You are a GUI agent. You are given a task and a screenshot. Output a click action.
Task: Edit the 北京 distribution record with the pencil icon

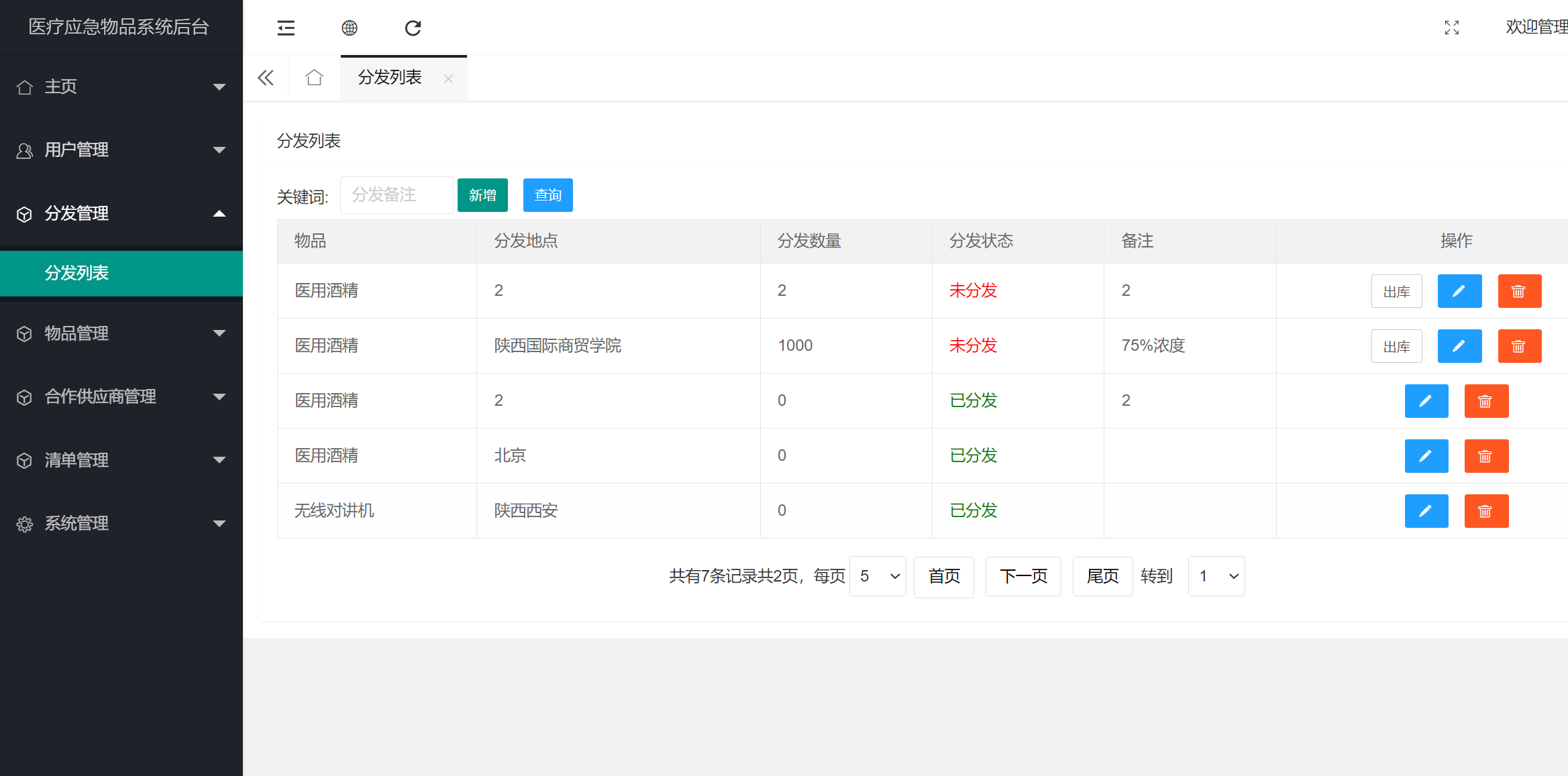click(x=1426, y=455)
